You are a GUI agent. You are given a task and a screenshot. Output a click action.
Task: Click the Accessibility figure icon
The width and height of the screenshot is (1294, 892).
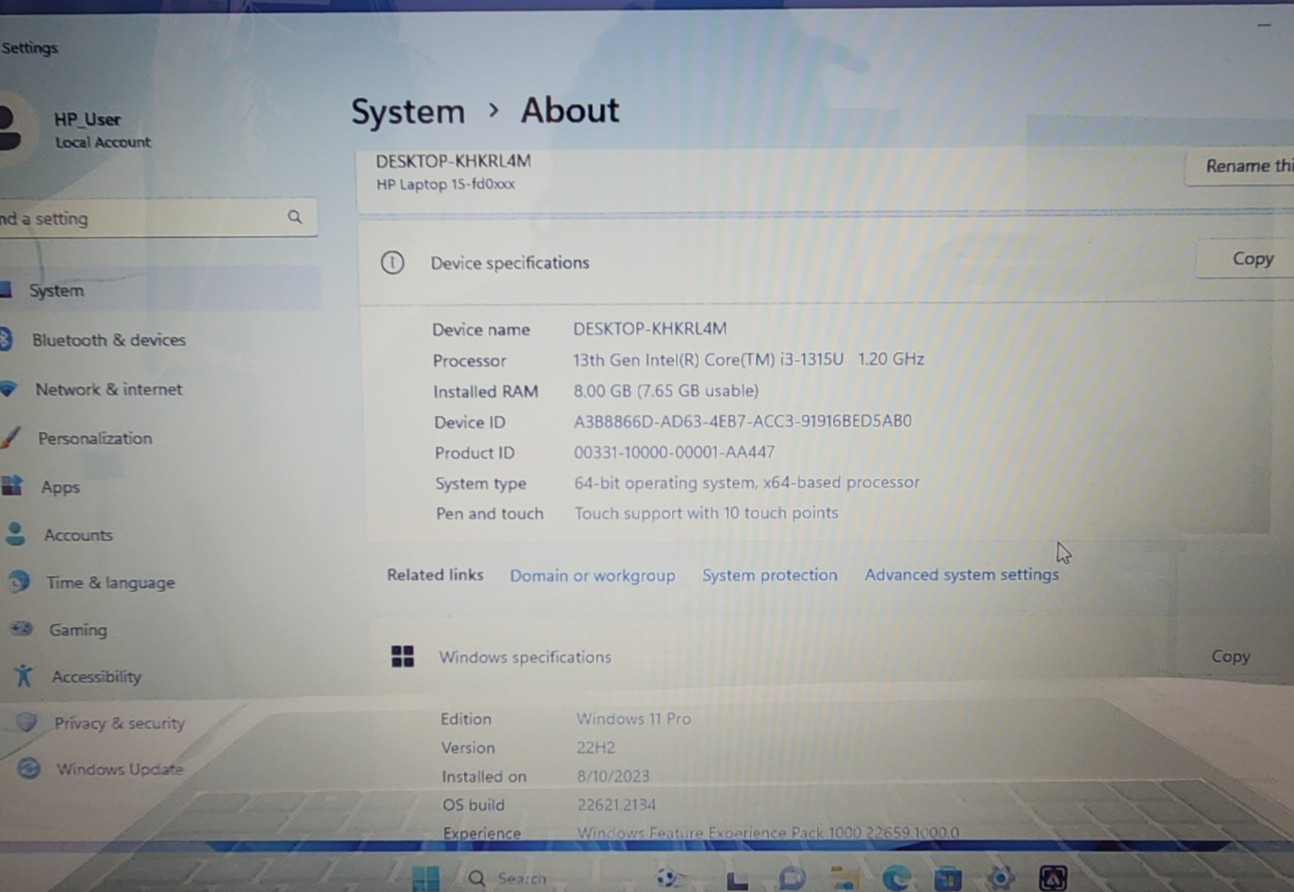coord(24,676)
